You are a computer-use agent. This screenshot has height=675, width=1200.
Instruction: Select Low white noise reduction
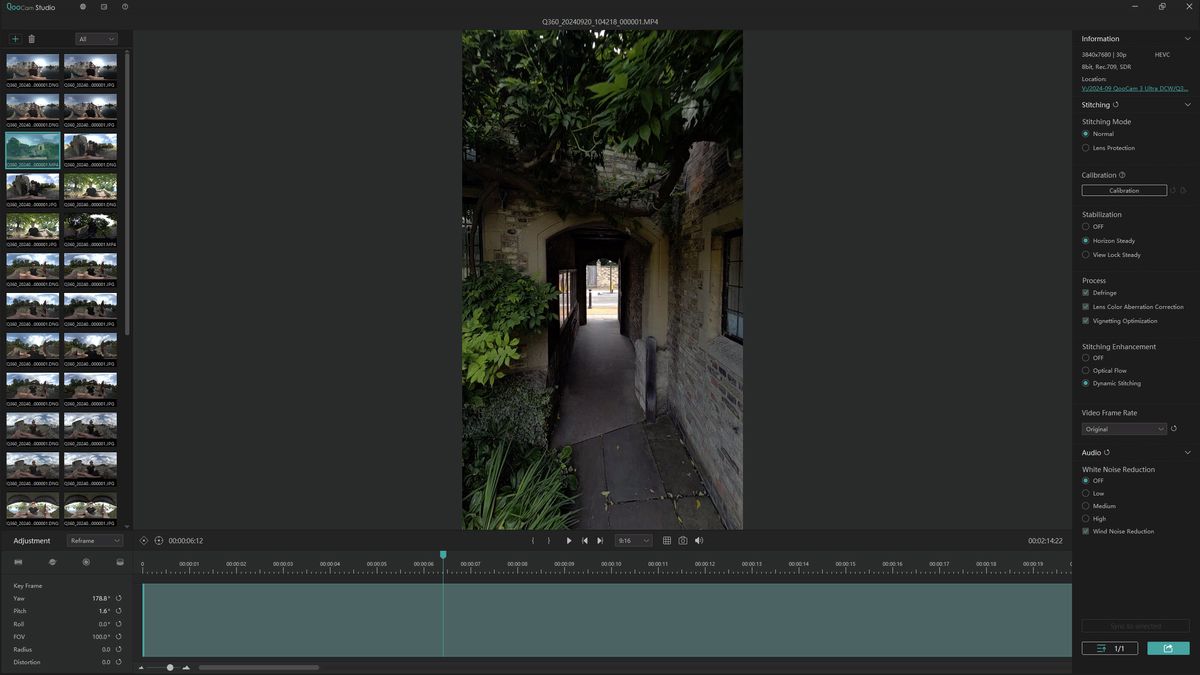pos(1086,493)
